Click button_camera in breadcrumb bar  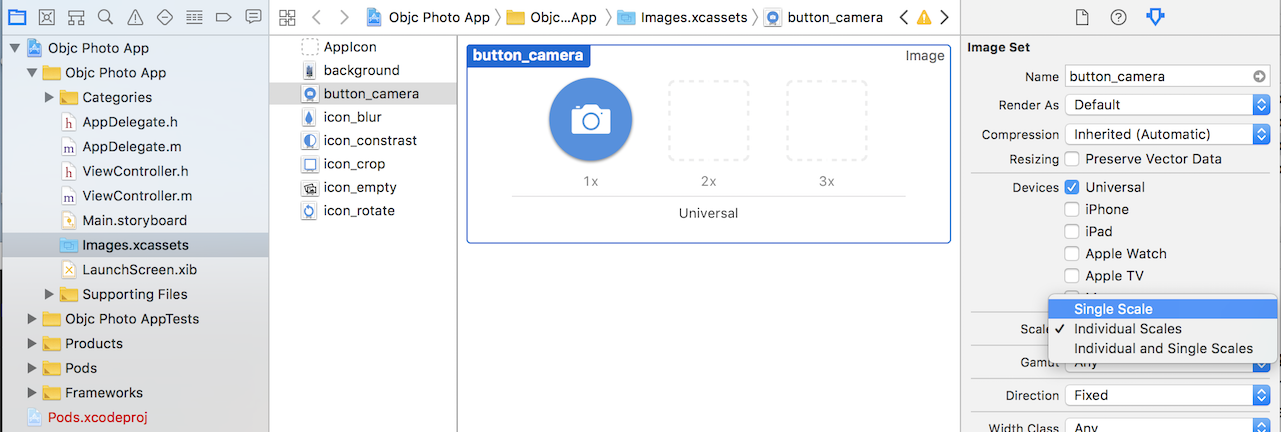[824, 17]
